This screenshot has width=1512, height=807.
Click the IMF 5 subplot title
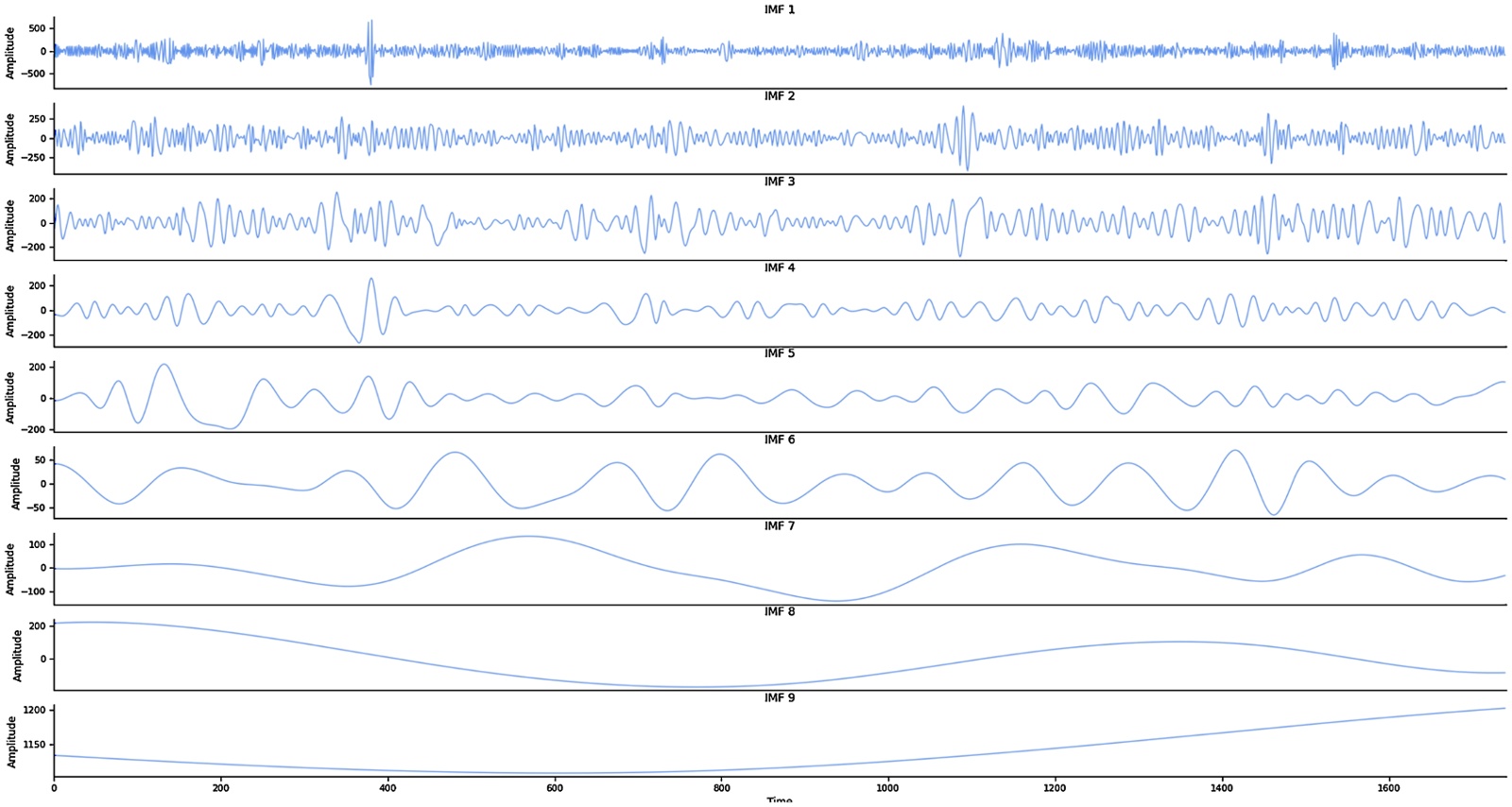click(x=780, y=353)
